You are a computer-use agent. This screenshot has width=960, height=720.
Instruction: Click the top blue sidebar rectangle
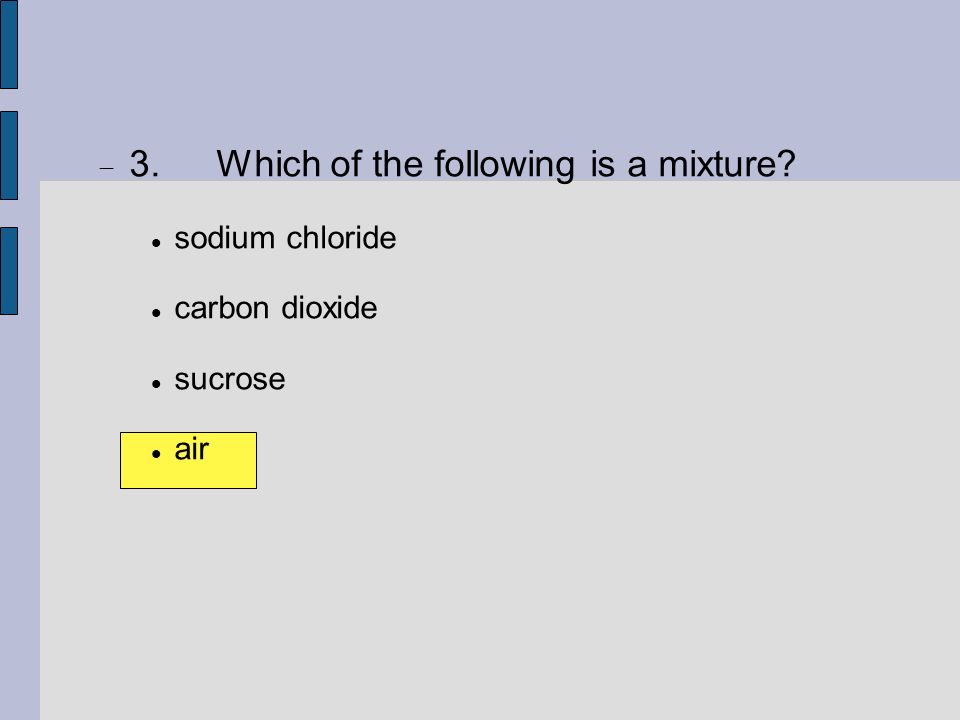pyautogui.click(x=9, y=44)
